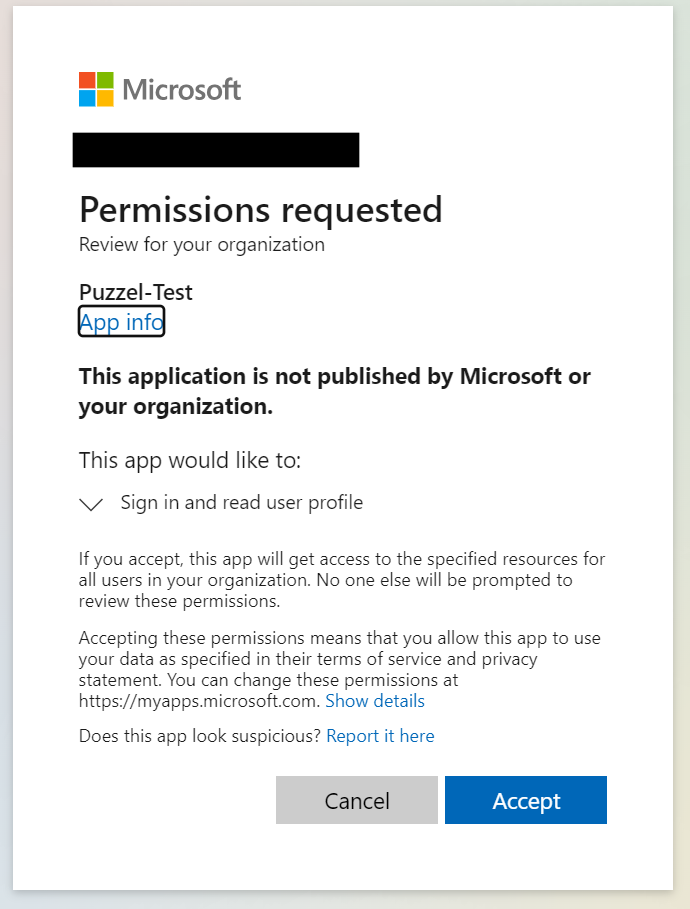Click the redacted black account bar
Image resolution: width=690 pixels, height=909 pixels.
(x=215, y=150)
